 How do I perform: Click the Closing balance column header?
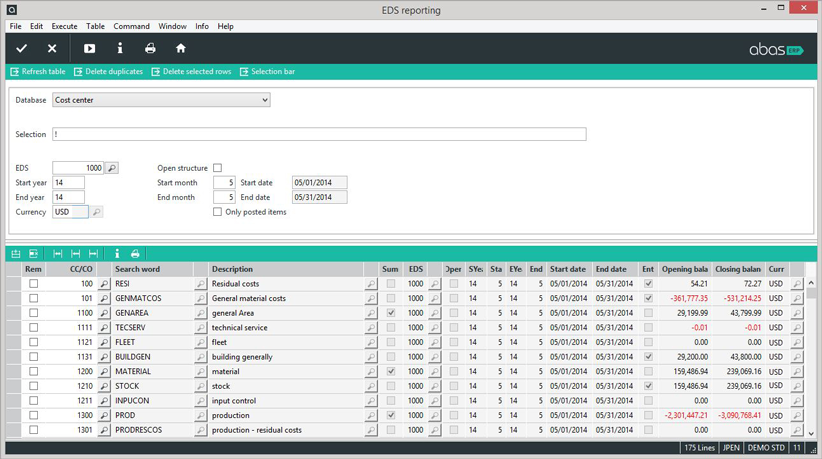point(738,269)
